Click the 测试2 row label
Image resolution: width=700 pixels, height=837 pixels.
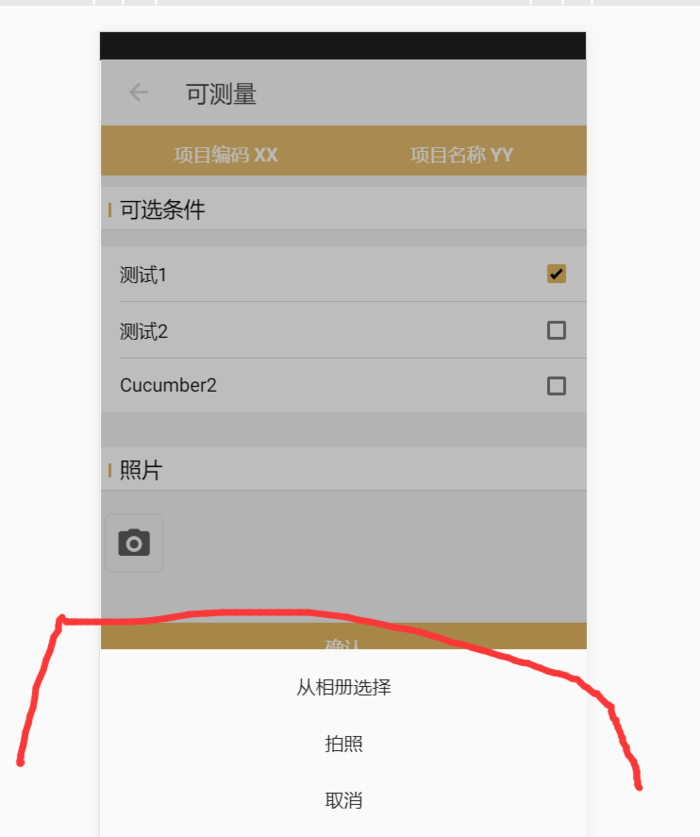pyautogui.click(x=144, y=331)
